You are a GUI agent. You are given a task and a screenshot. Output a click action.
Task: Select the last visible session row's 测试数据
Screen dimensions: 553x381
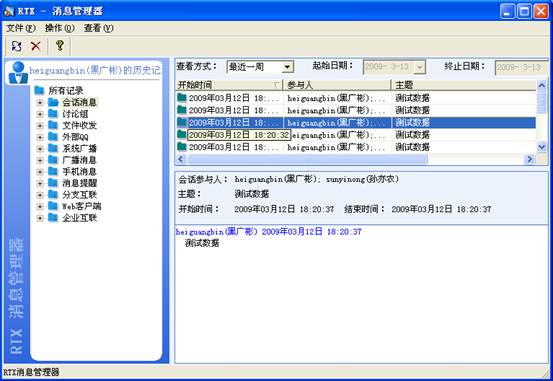click(x=412, y=147)
